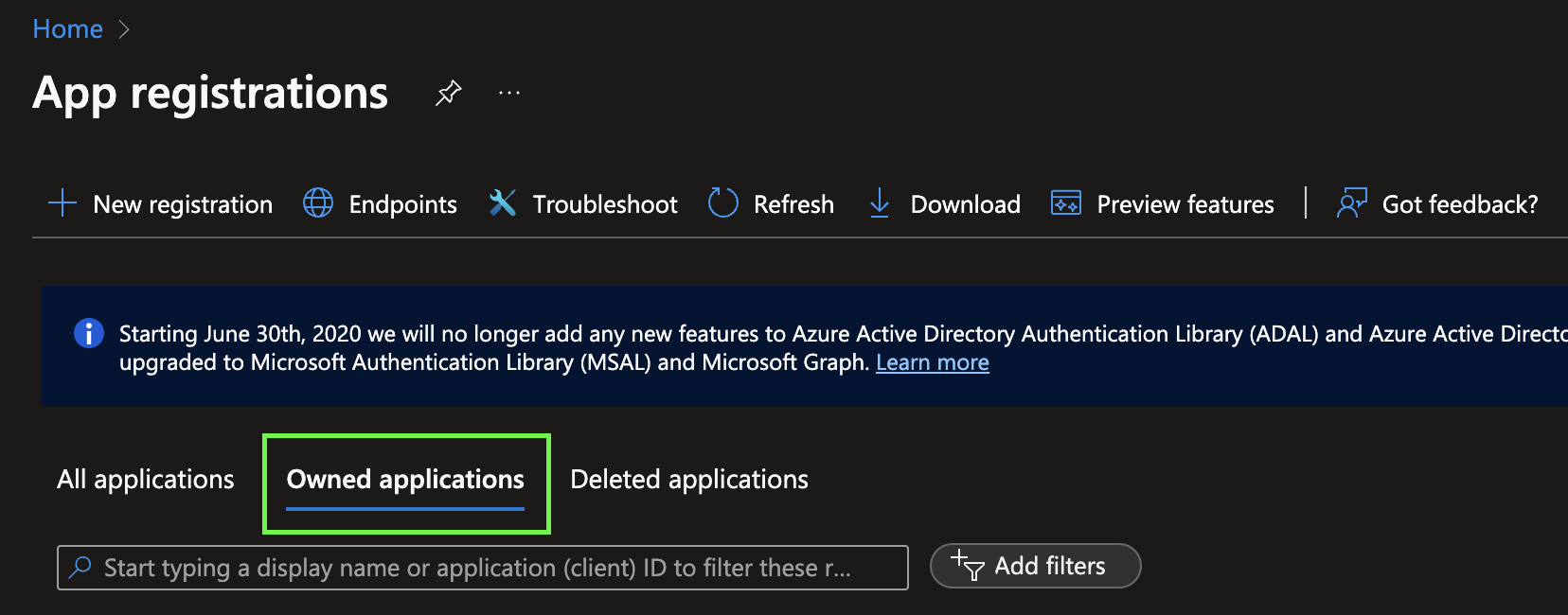Focus the display name filter search field
1568x615 pixels.
[483, 568]
